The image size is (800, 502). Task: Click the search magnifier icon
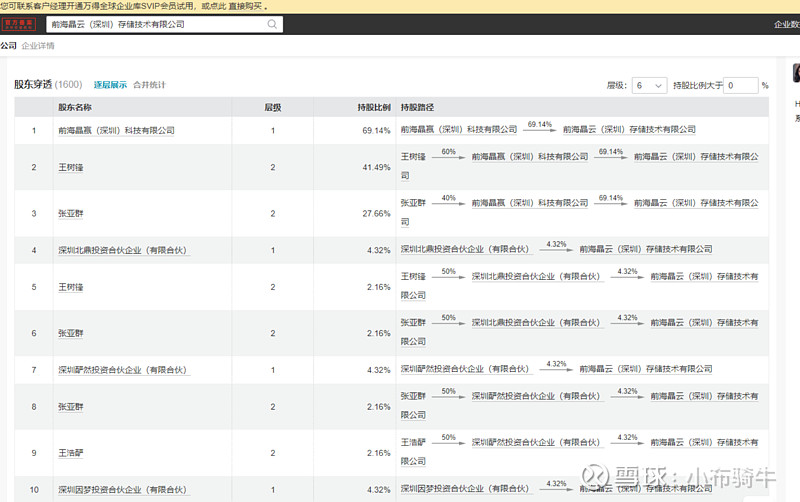tap(272, 24)
